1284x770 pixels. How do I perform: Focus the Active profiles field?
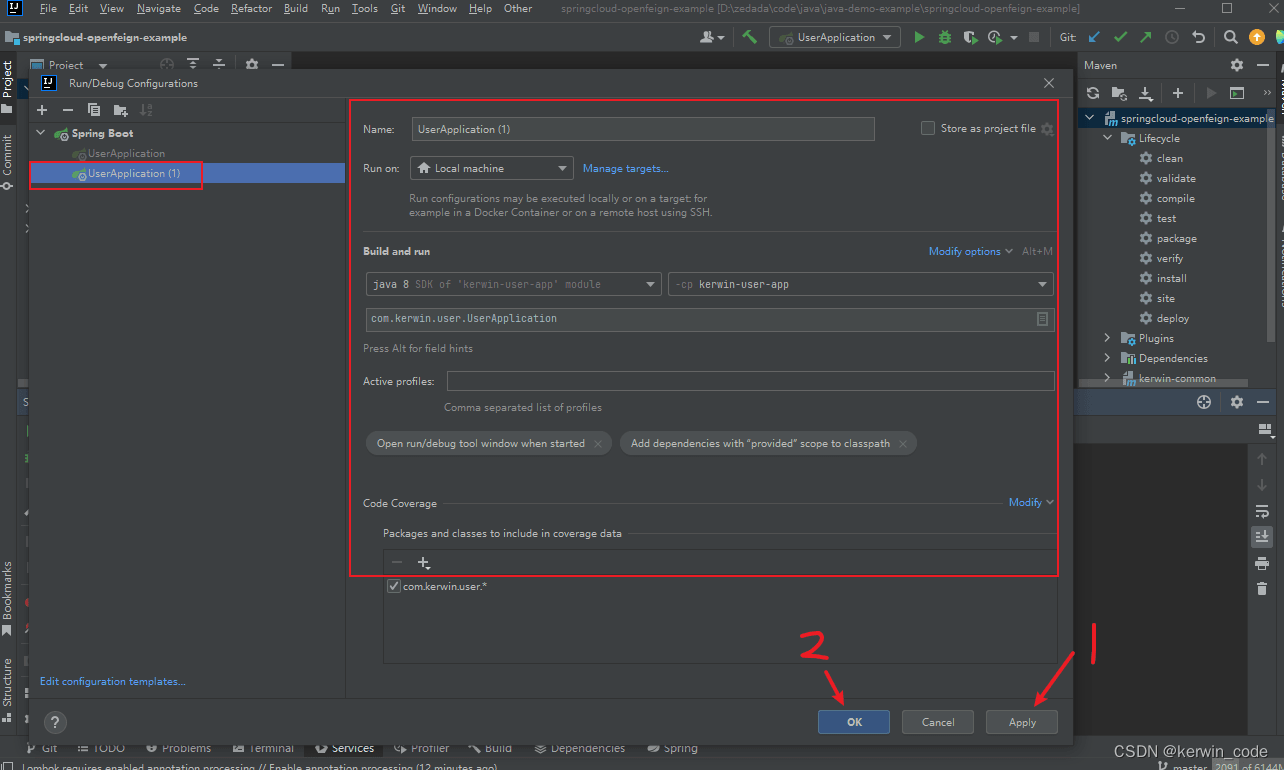pos(751,381)
